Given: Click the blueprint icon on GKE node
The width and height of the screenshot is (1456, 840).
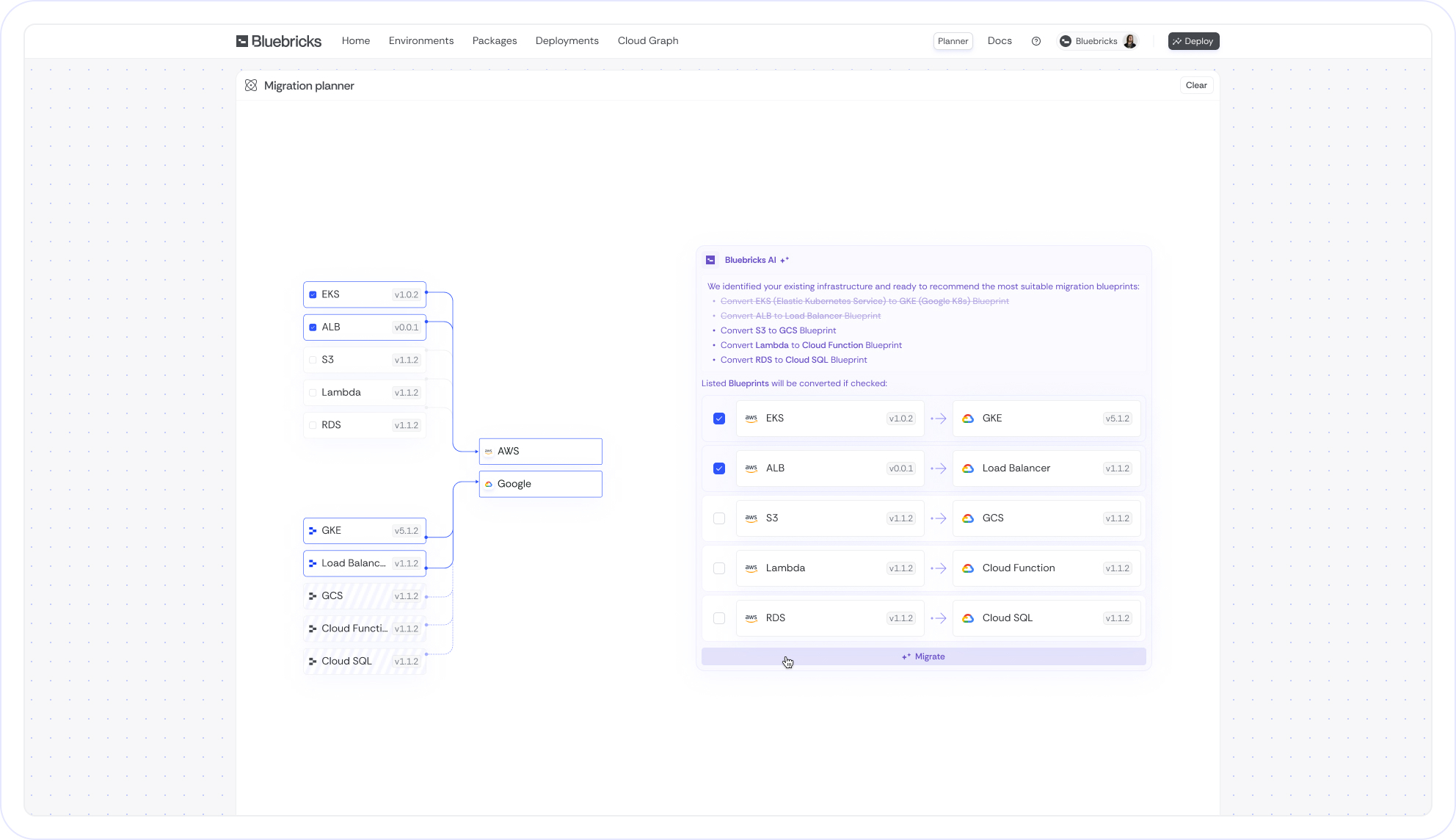Looking at the screenshot, I should click(313, 531).
